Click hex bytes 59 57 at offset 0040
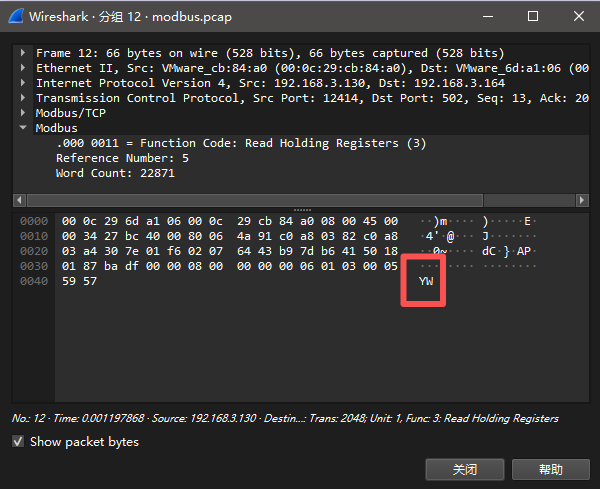Viewport: 600px width, 489px height. [x=75, y=282]
